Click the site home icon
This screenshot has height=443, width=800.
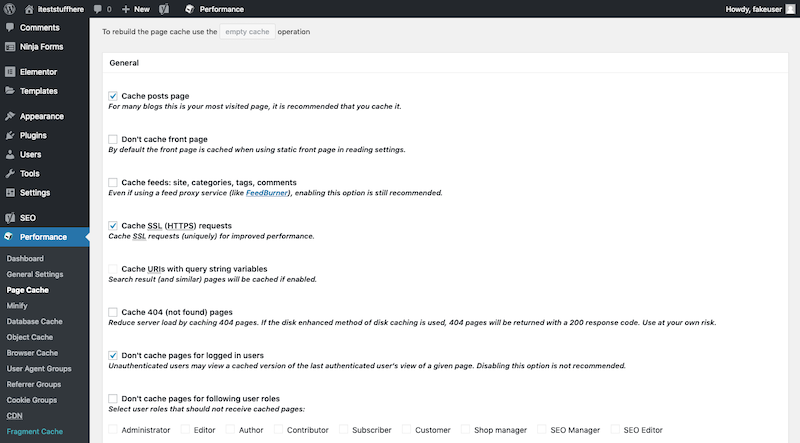click(29, 9)
